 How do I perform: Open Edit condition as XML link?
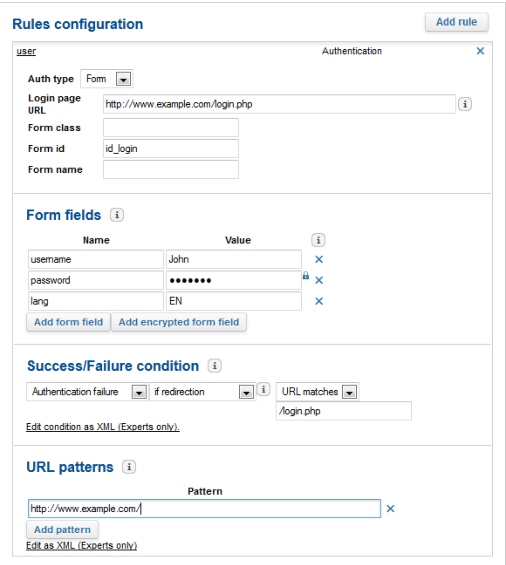coord(103,427)
